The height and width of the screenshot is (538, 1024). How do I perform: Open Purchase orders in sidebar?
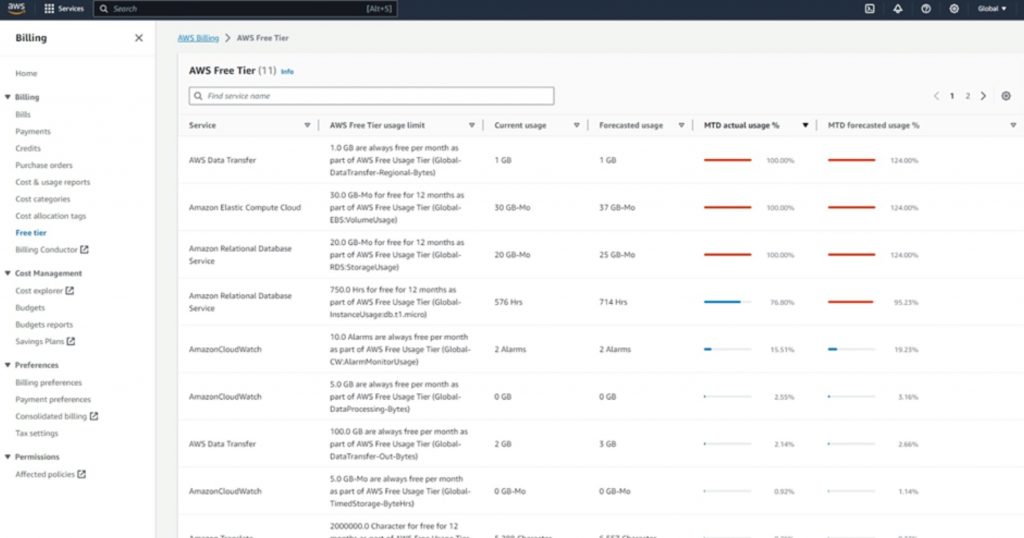pyautogui.click(x=44, y=165)
